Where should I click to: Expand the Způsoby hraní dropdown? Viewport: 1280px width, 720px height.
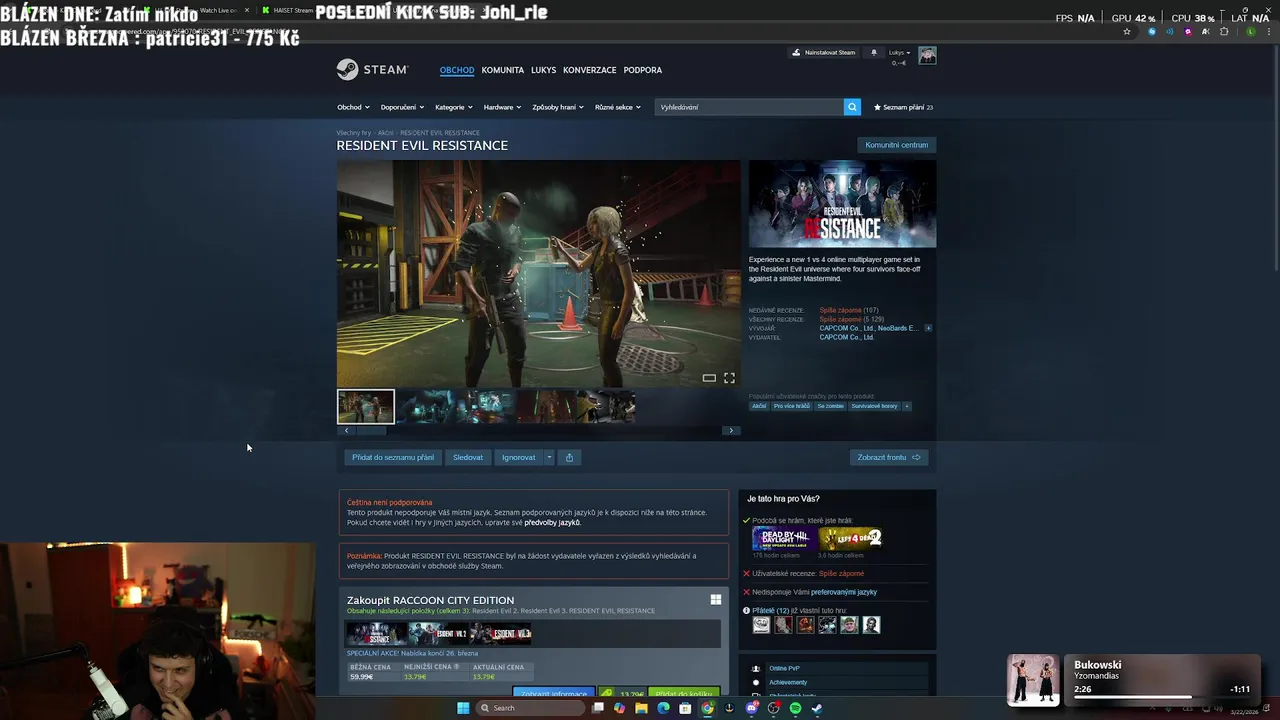558,107
